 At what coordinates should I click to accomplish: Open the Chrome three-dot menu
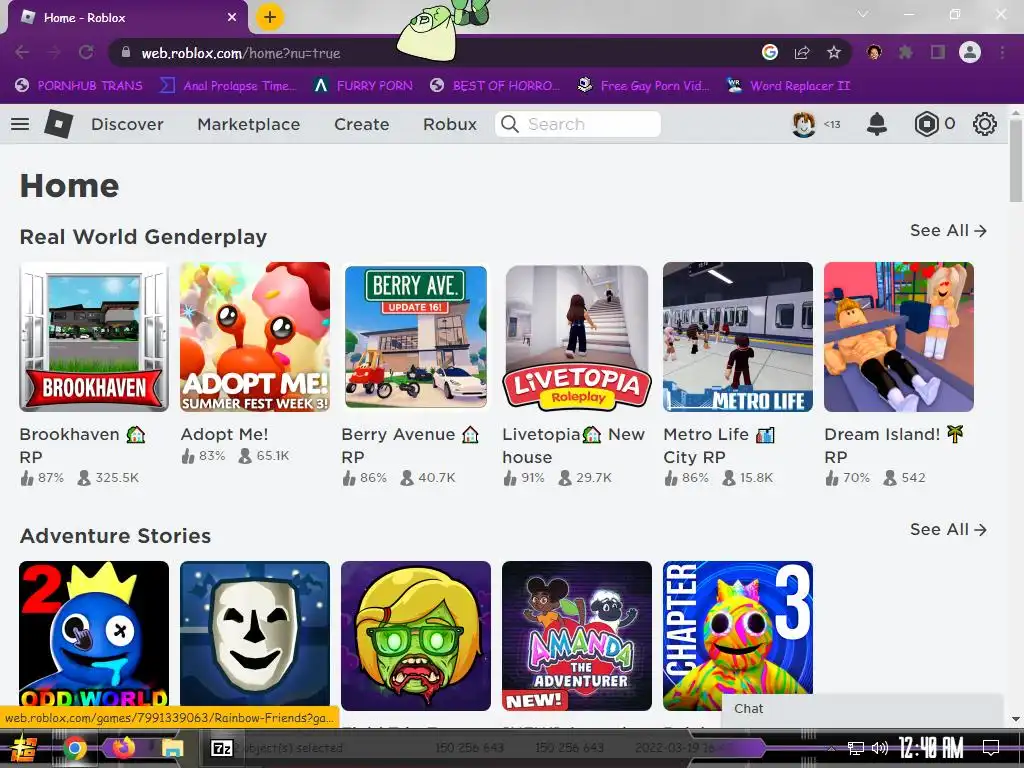click(1002, 52)
